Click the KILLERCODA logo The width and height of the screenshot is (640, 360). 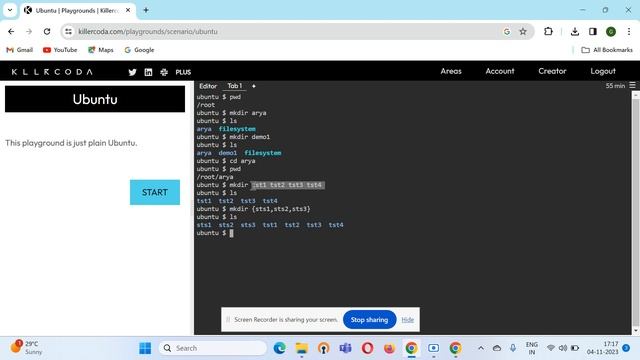(52, 72)
